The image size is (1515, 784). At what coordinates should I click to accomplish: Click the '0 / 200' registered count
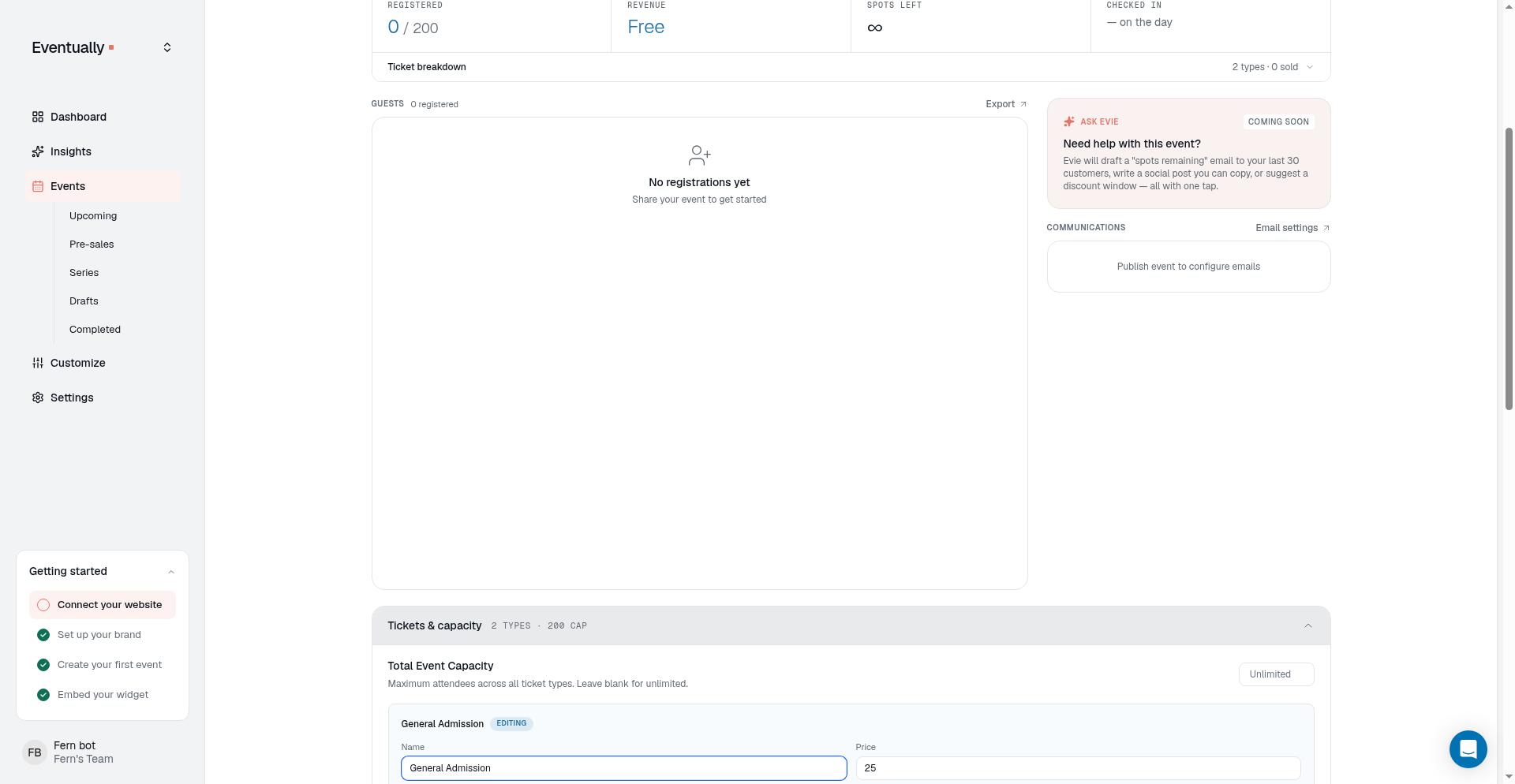tap(413, 27)
